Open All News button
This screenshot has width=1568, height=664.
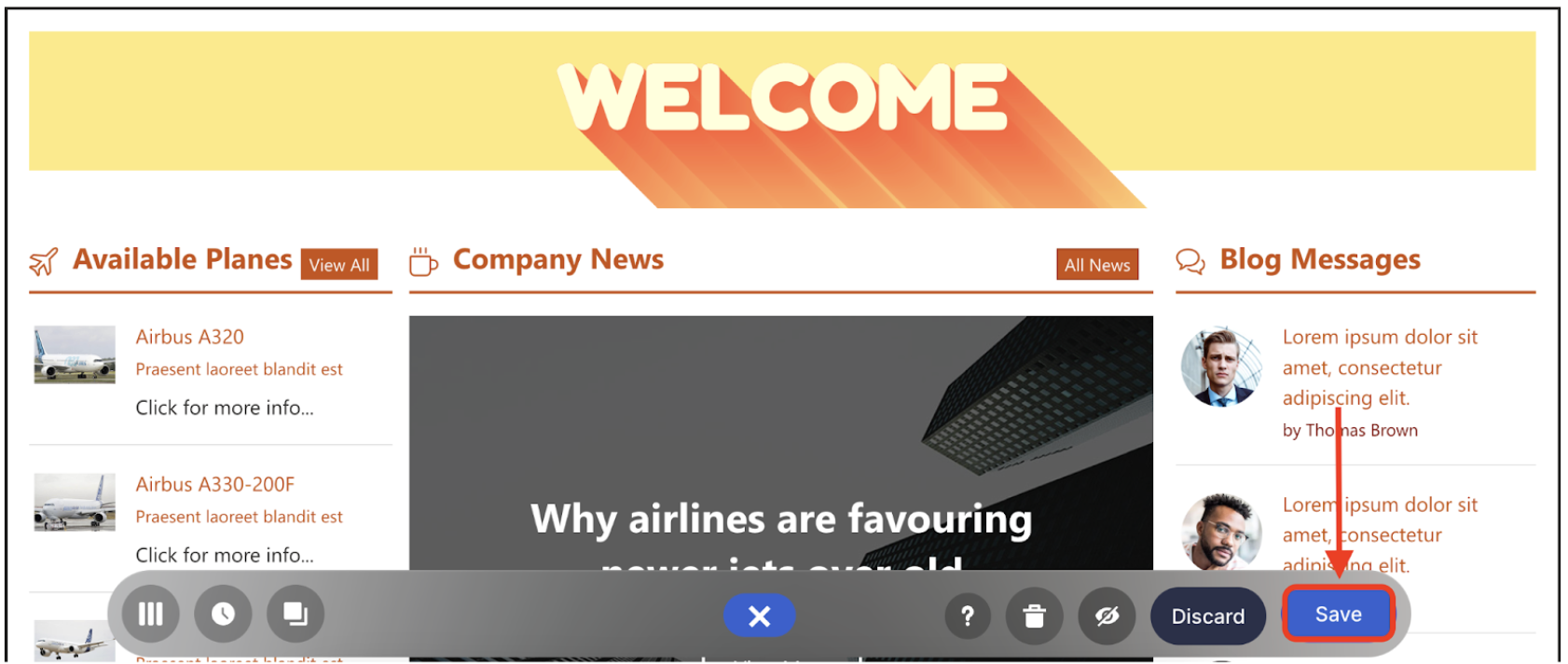pos(1097,265)
